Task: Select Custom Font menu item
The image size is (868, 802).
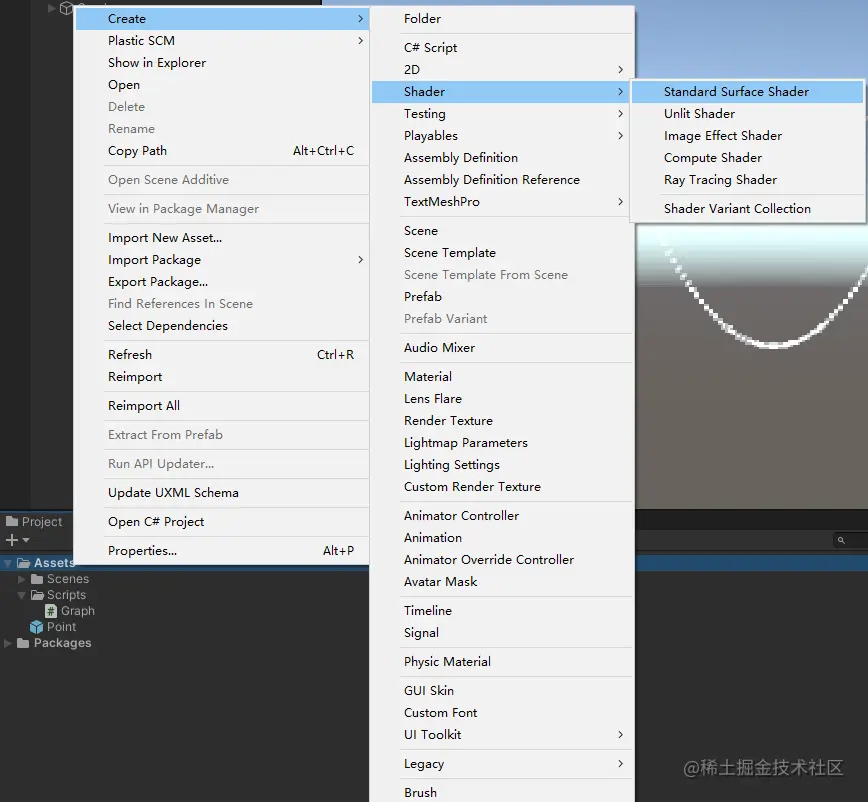Action: [503, 713]
